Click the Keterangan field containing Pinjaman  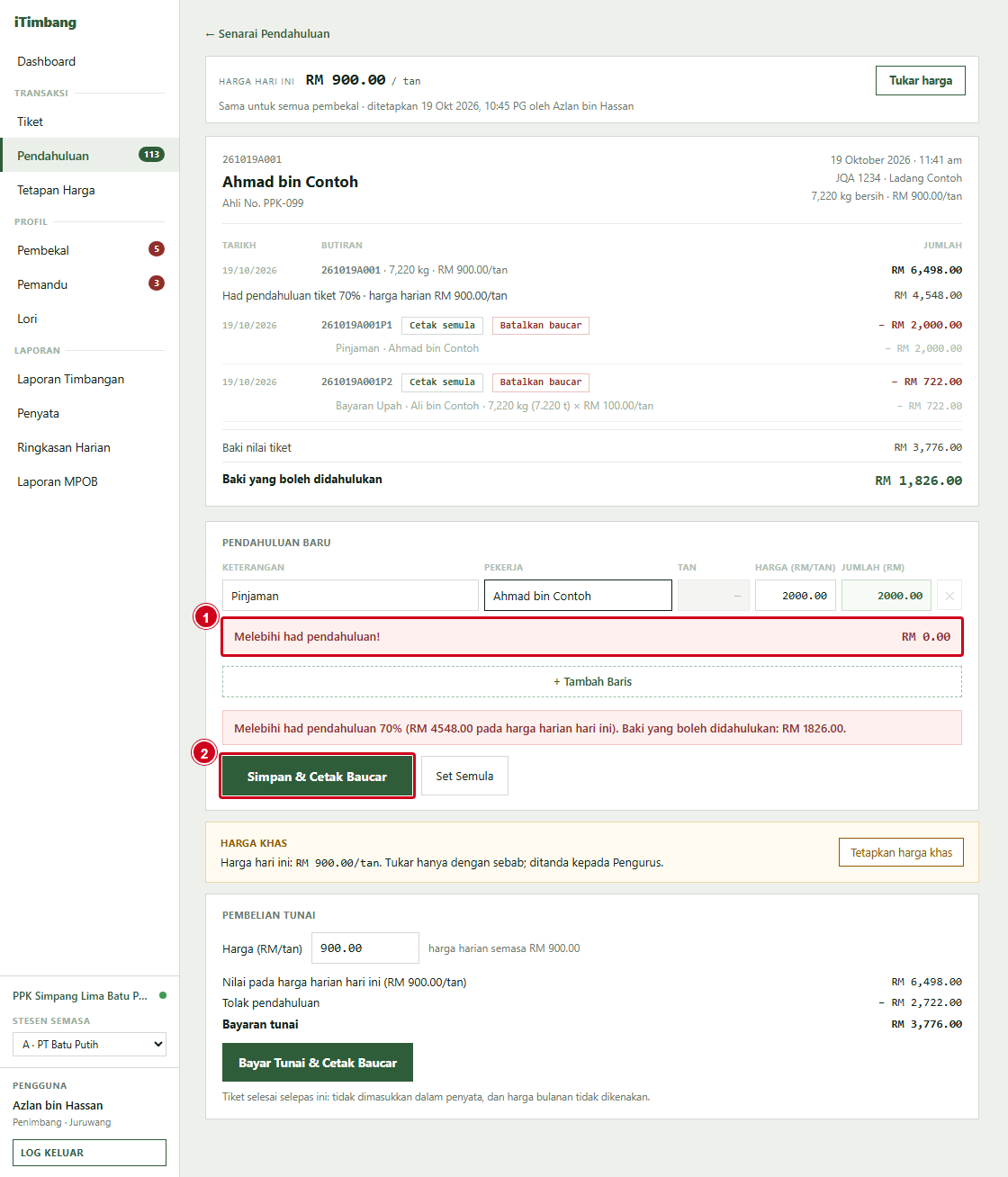[x=350, y=596]
